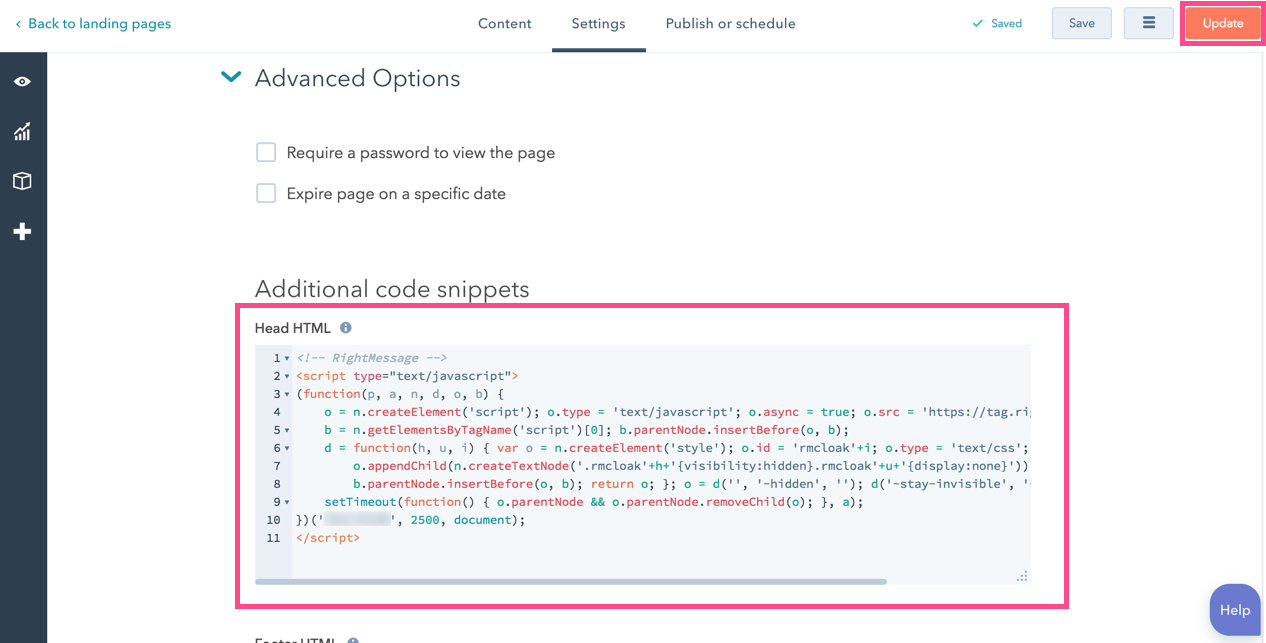Click the back arrow chevron icon
Image resolution: width=1266 pixels, height=643 pixels.
[x=18, y=24]
